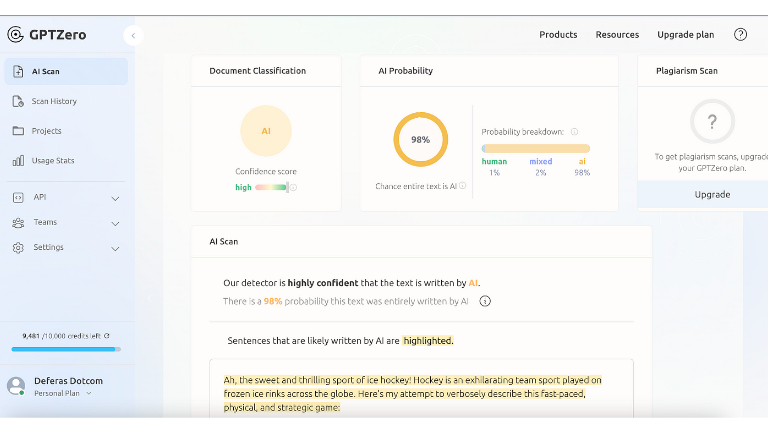The image size is (768, 432).
Task: Click the 98% AI probability ring
Action: click(420, 140)
